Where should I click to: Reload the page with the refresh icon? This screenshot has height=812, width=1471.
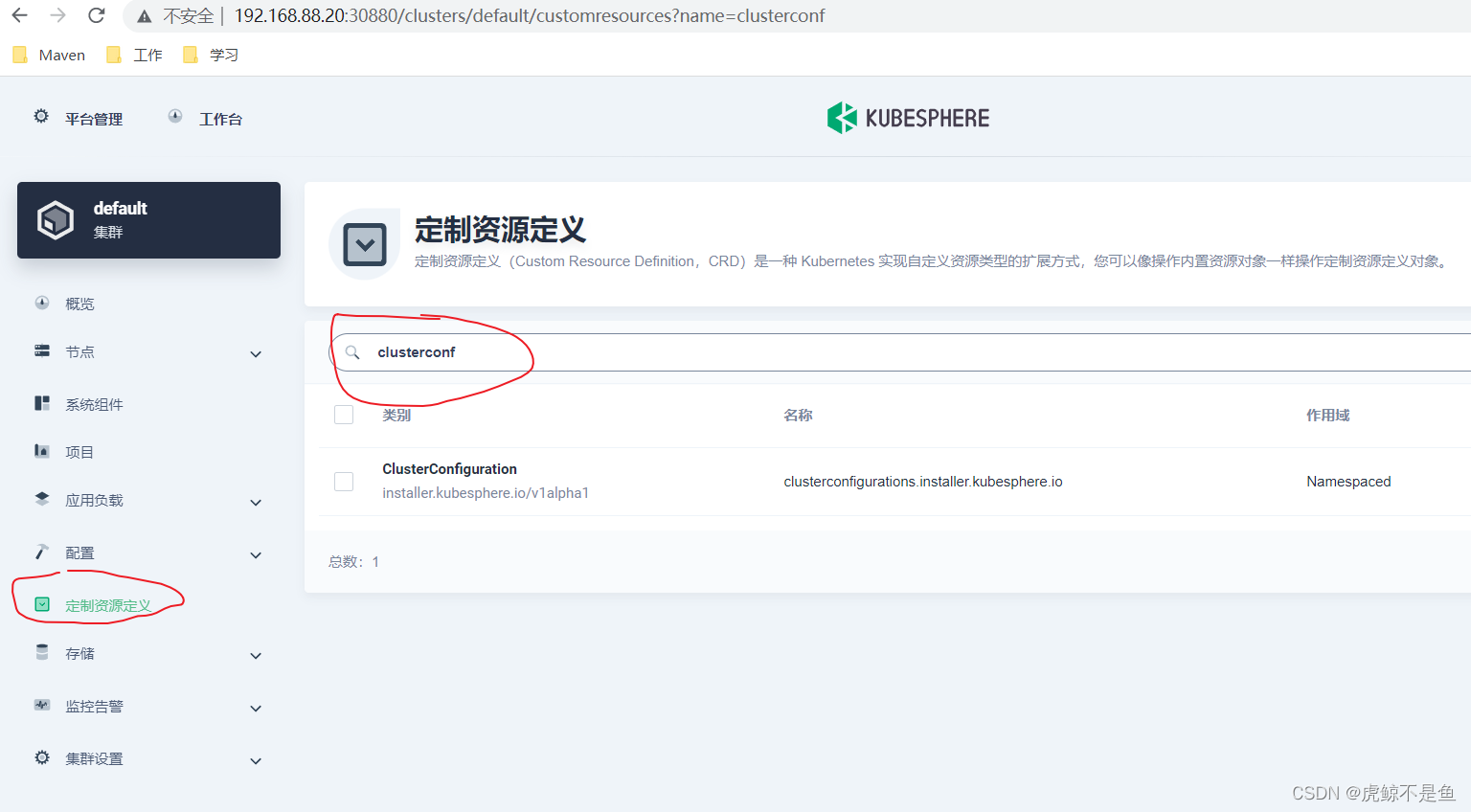point(96,15)
